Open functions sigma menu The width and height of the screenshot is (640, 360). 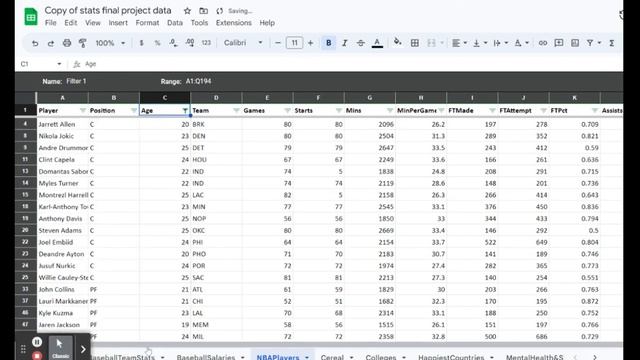pos(612,43)
